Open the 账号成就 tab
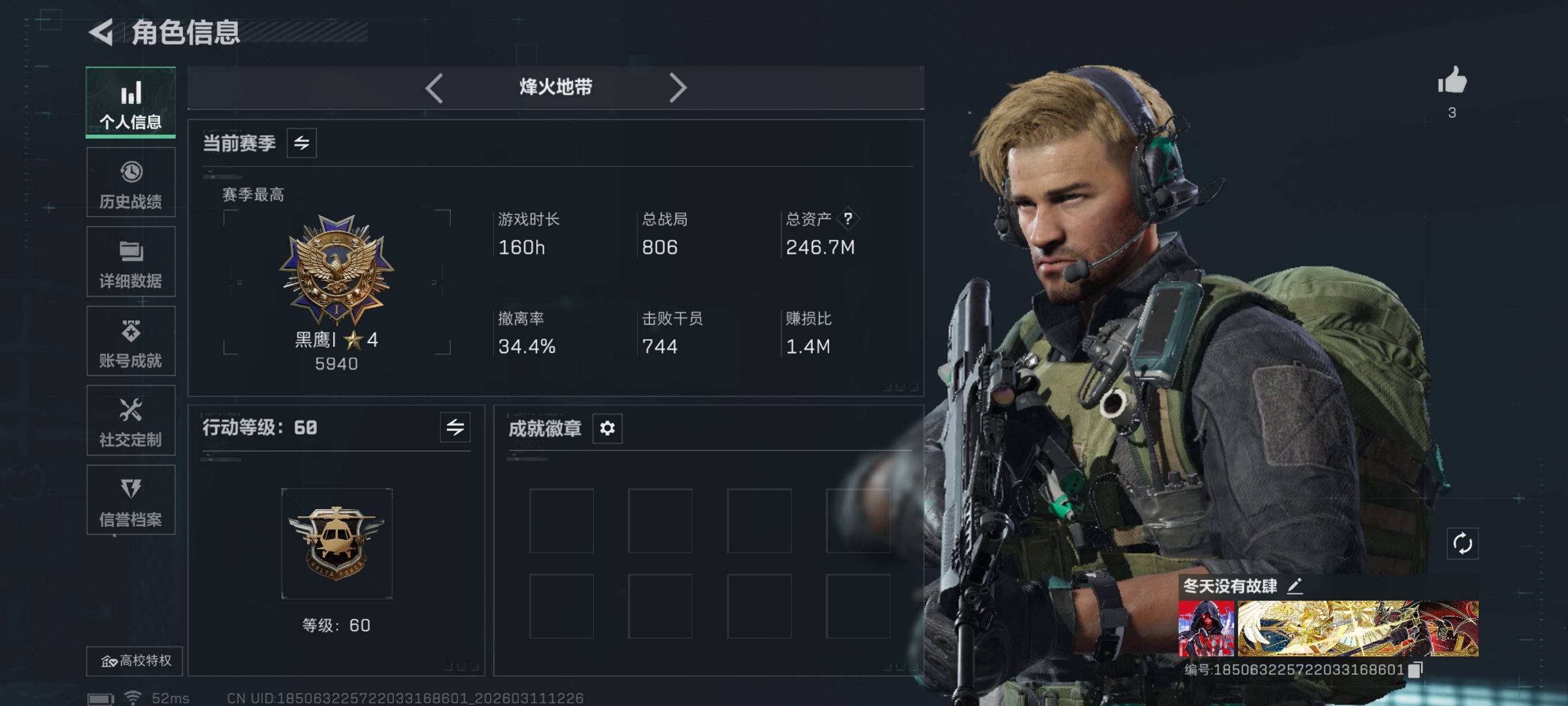Screen dimensions: 1568x706 point(131,340)
